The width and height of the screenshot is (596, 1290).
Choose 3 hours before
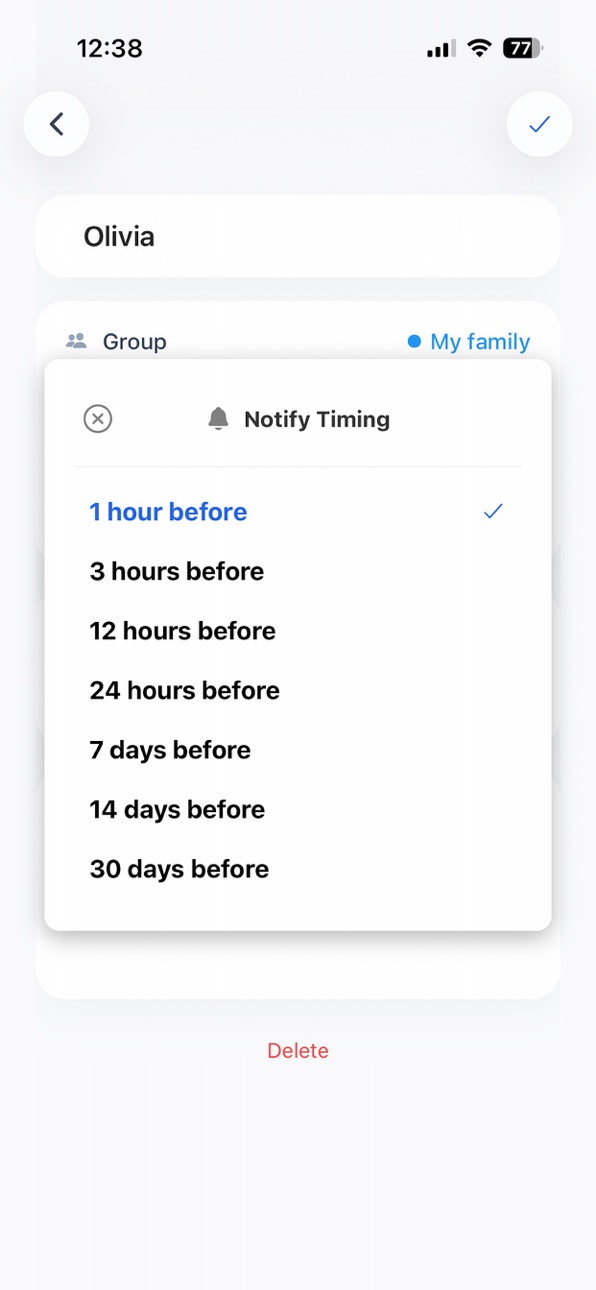coord(298,571)
